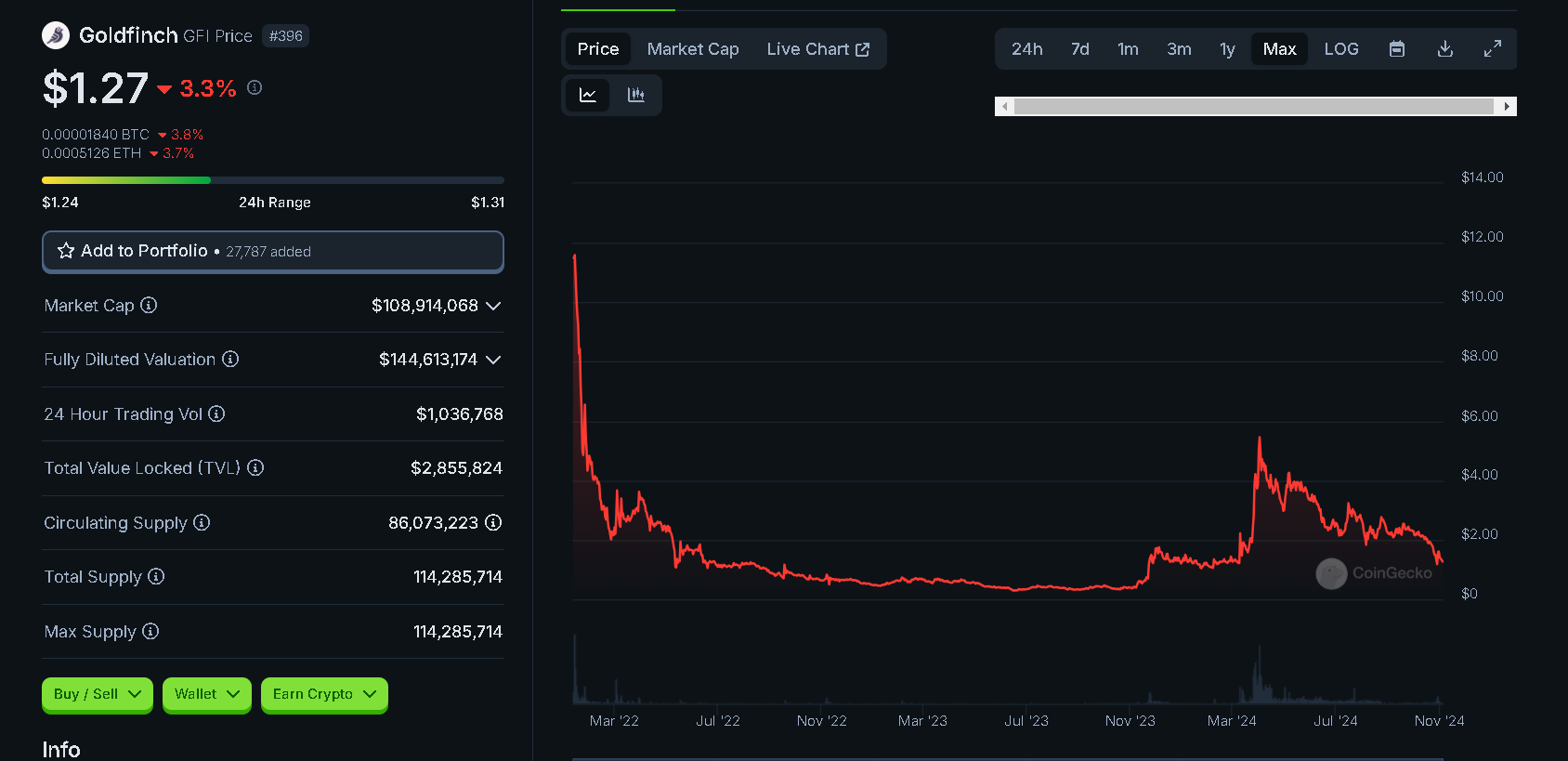Viewport: 1568px width, 761px height.
Task: Select the 1m time range
Action: point(1128,49)
